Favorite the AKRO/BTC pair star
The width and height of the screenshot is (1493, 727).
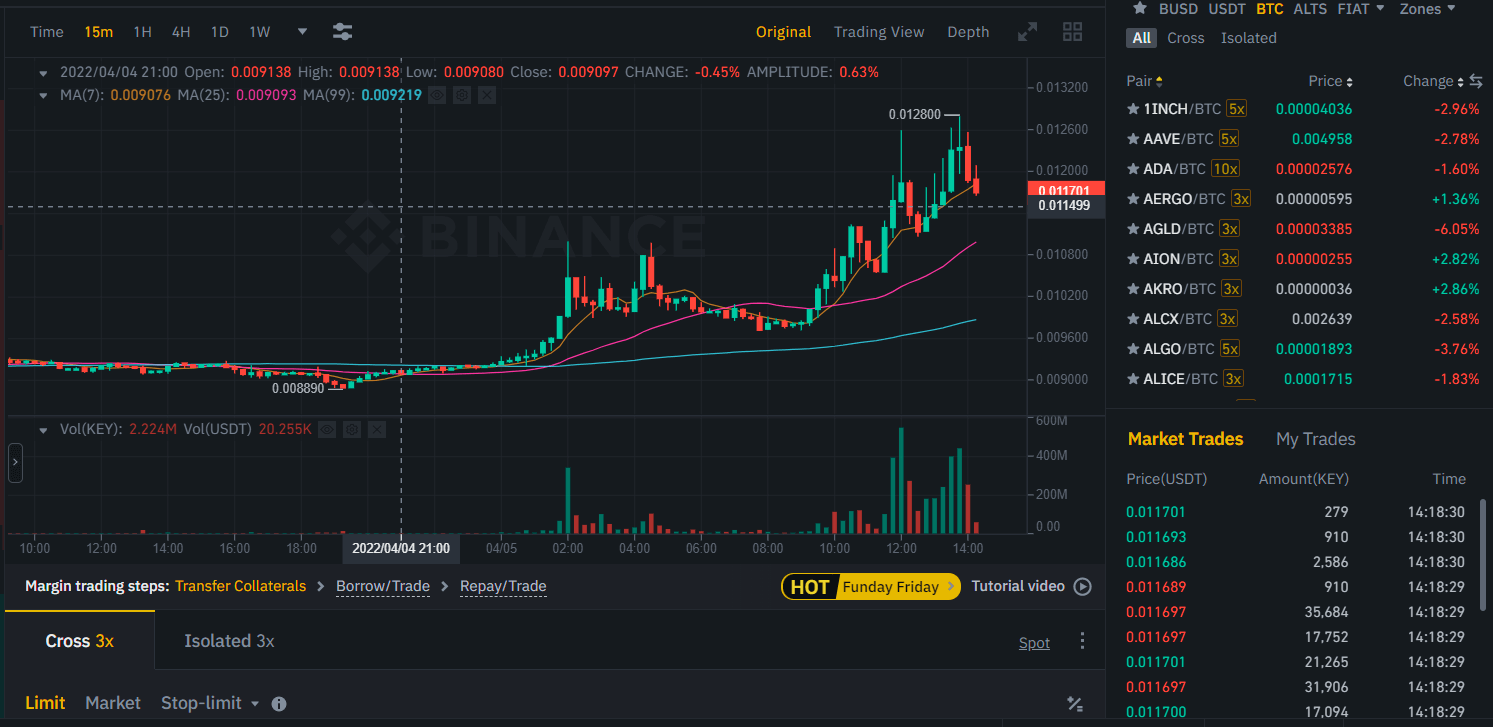point(1133,289)
